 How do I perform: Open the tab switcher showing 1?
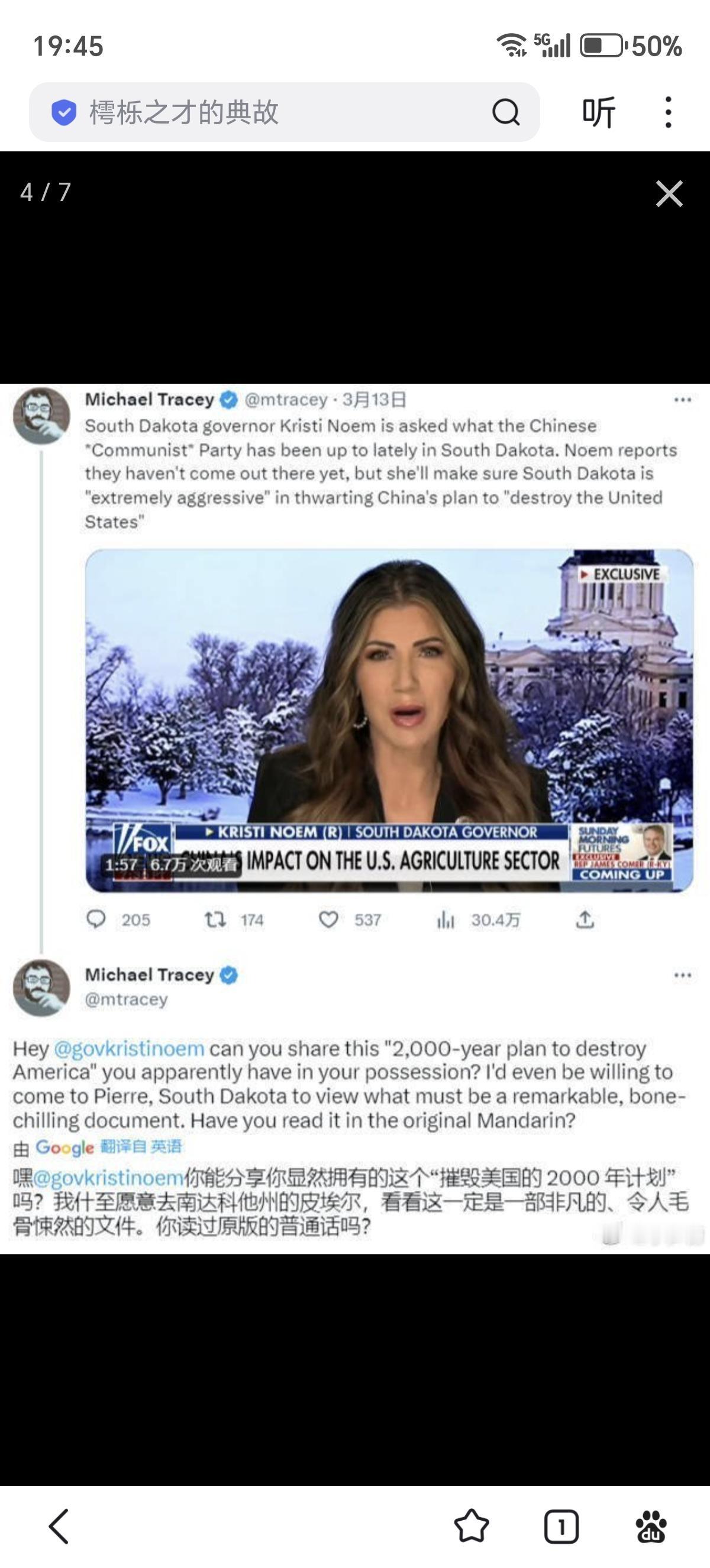coord(561,1526)
